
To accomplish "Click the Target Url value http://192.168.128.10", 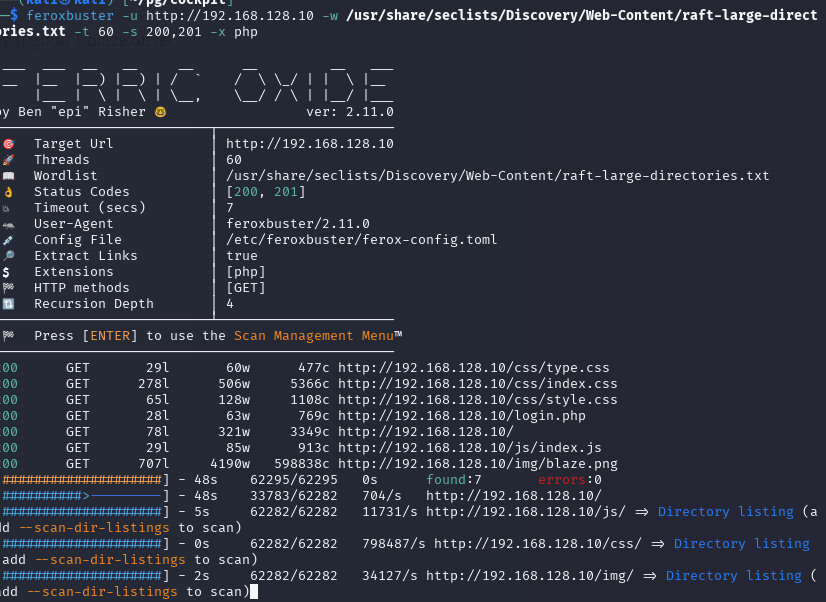I will (310, 144).
